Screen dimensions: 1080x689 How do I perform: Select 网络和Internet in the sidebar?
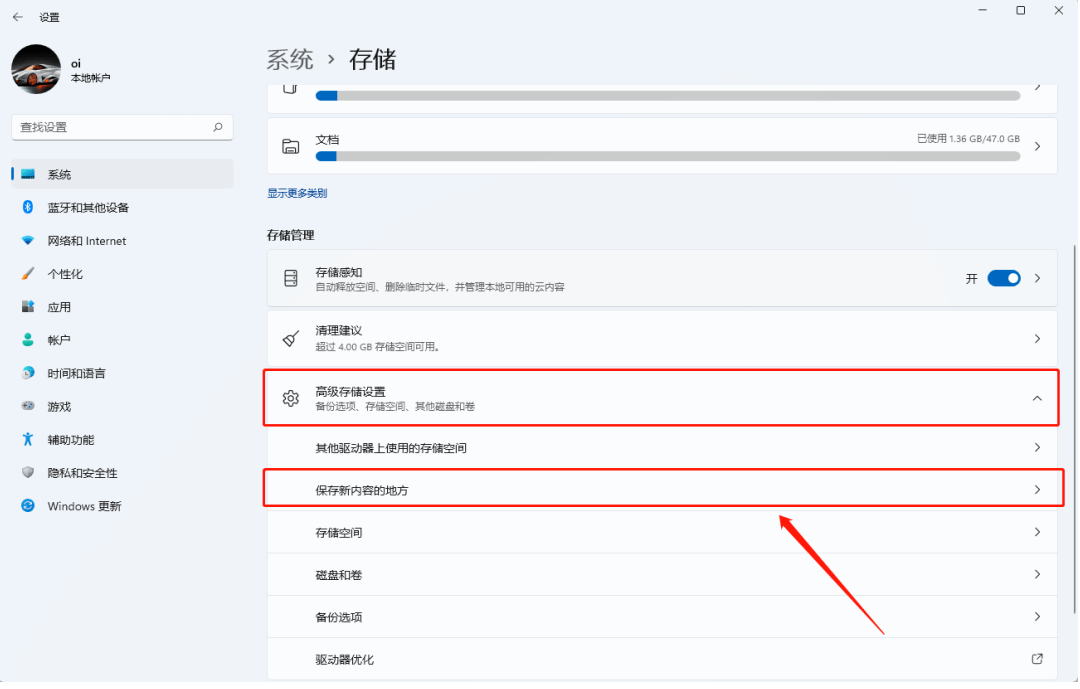80,240
